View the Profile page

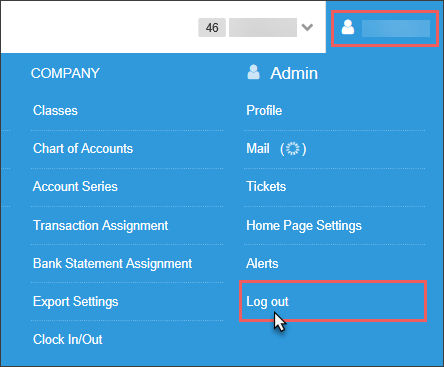click(x=264, y=111)
